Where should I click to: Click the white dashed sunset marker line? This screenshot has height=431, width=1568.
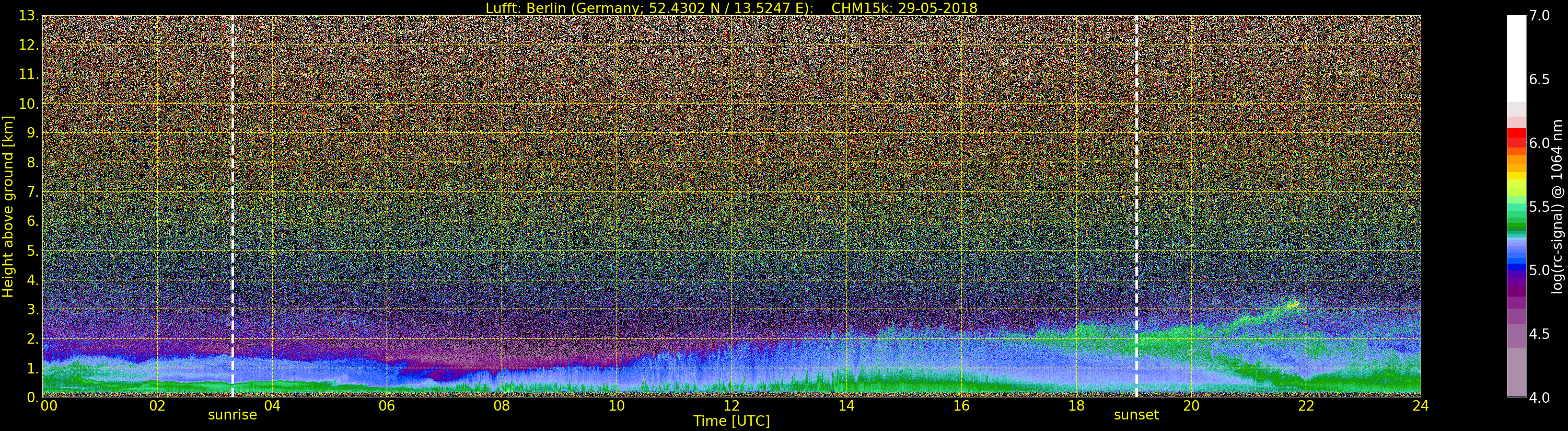pyautogui.click(x=1136, y=206)
